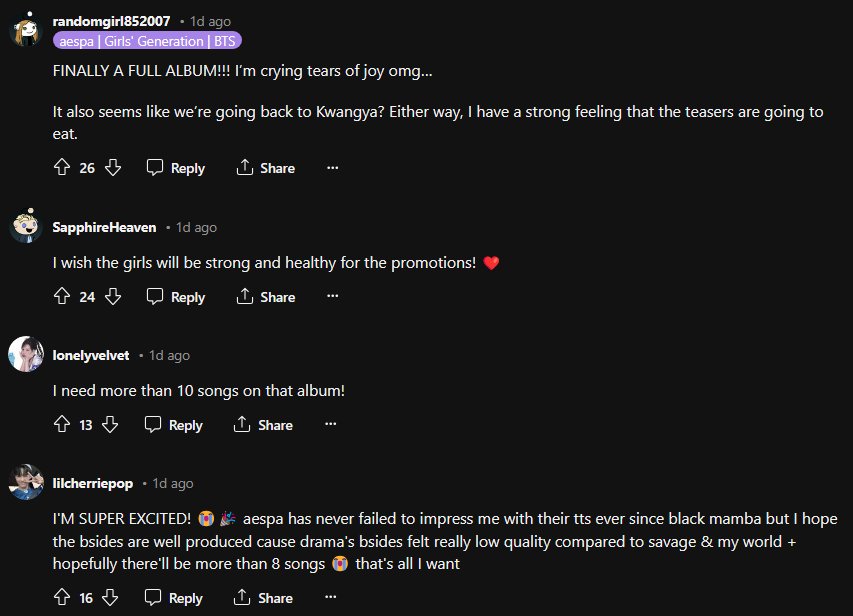Image resolution: width=853 pixels, height=616 pixels.
Task: Click lonelyvelvet's profile avatar
Action: [x=26, y=354]
